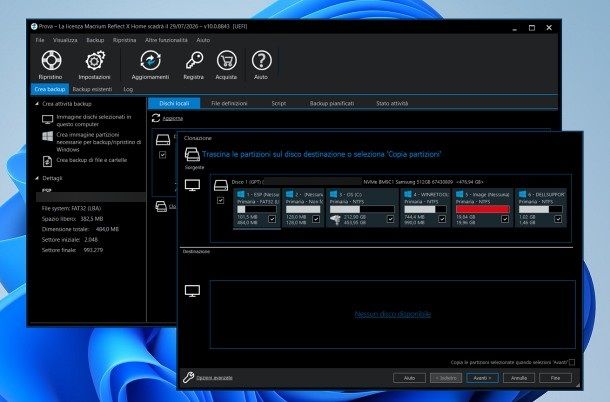Click disk icon in main window disk list
Screen dimensions: 610x402
coord(163,139)
